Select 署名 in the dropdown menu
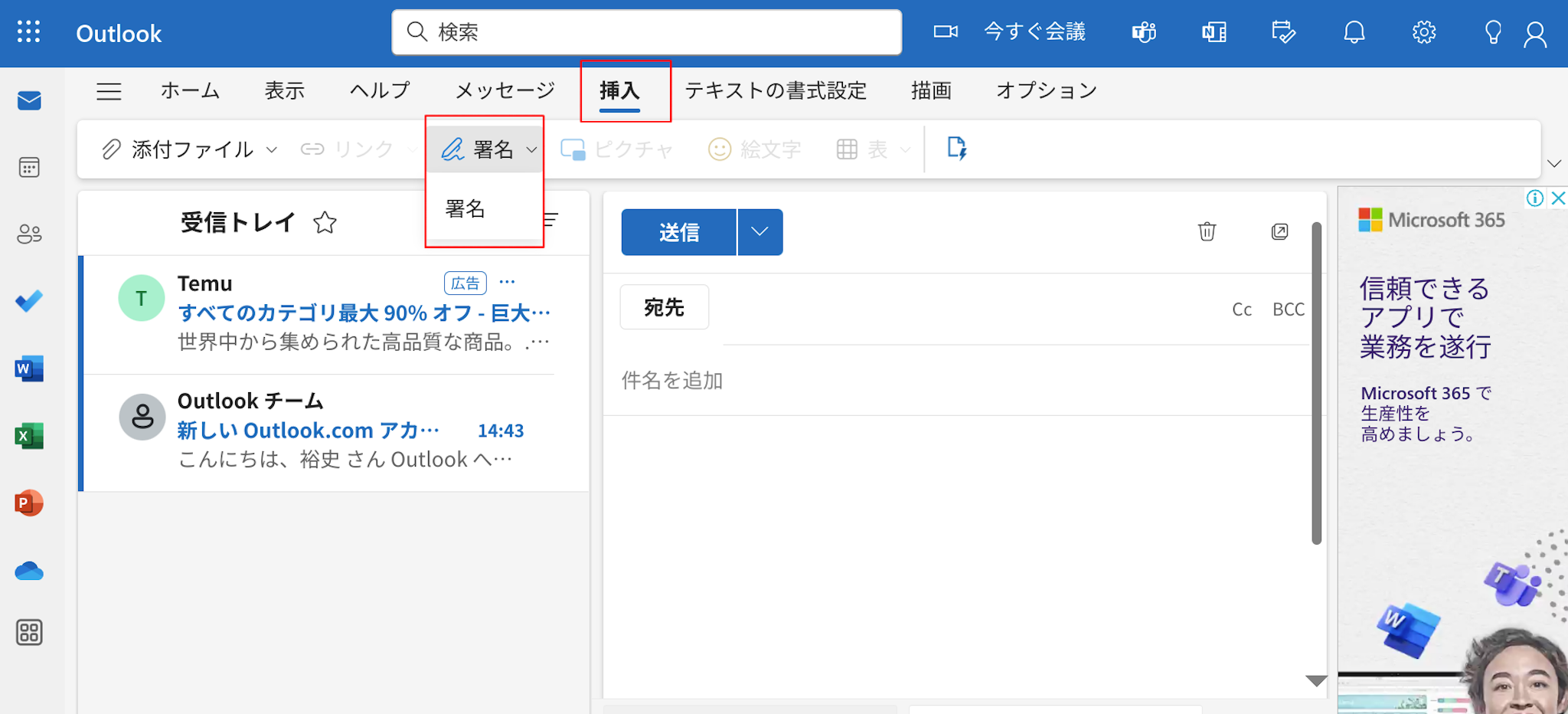 [x=465, y=208]
